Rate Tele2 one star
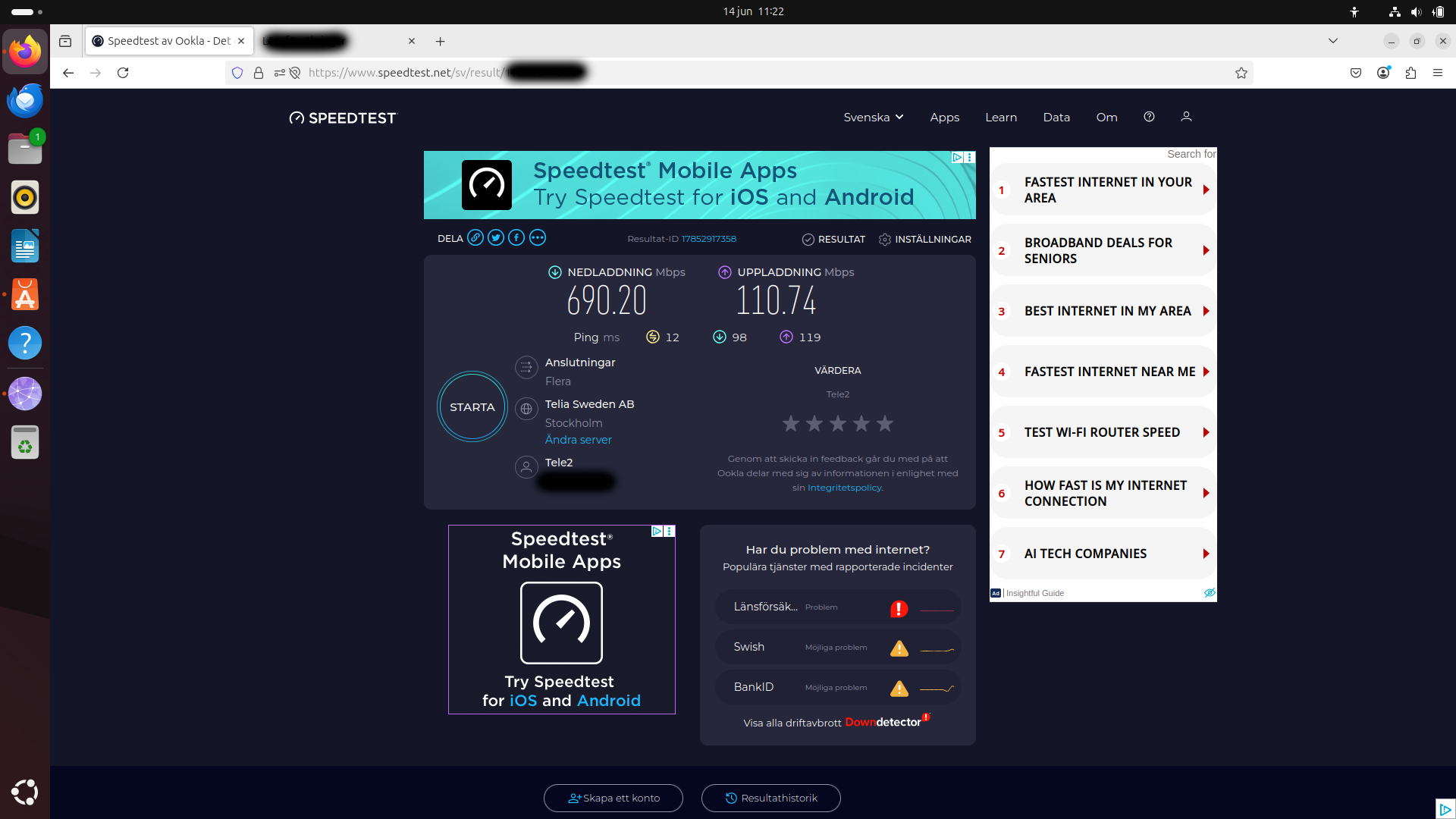The width and height of the screenshot is (1456, 819). (791, 423)
